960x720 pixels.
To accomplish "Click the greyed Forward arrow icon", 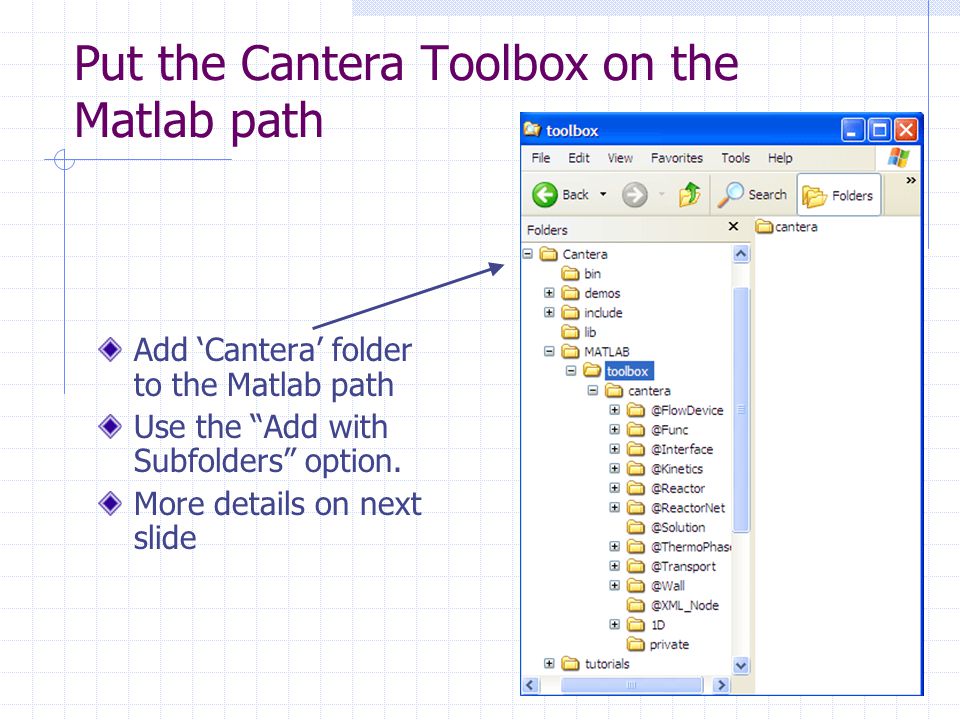I will [x=634, y=195].
